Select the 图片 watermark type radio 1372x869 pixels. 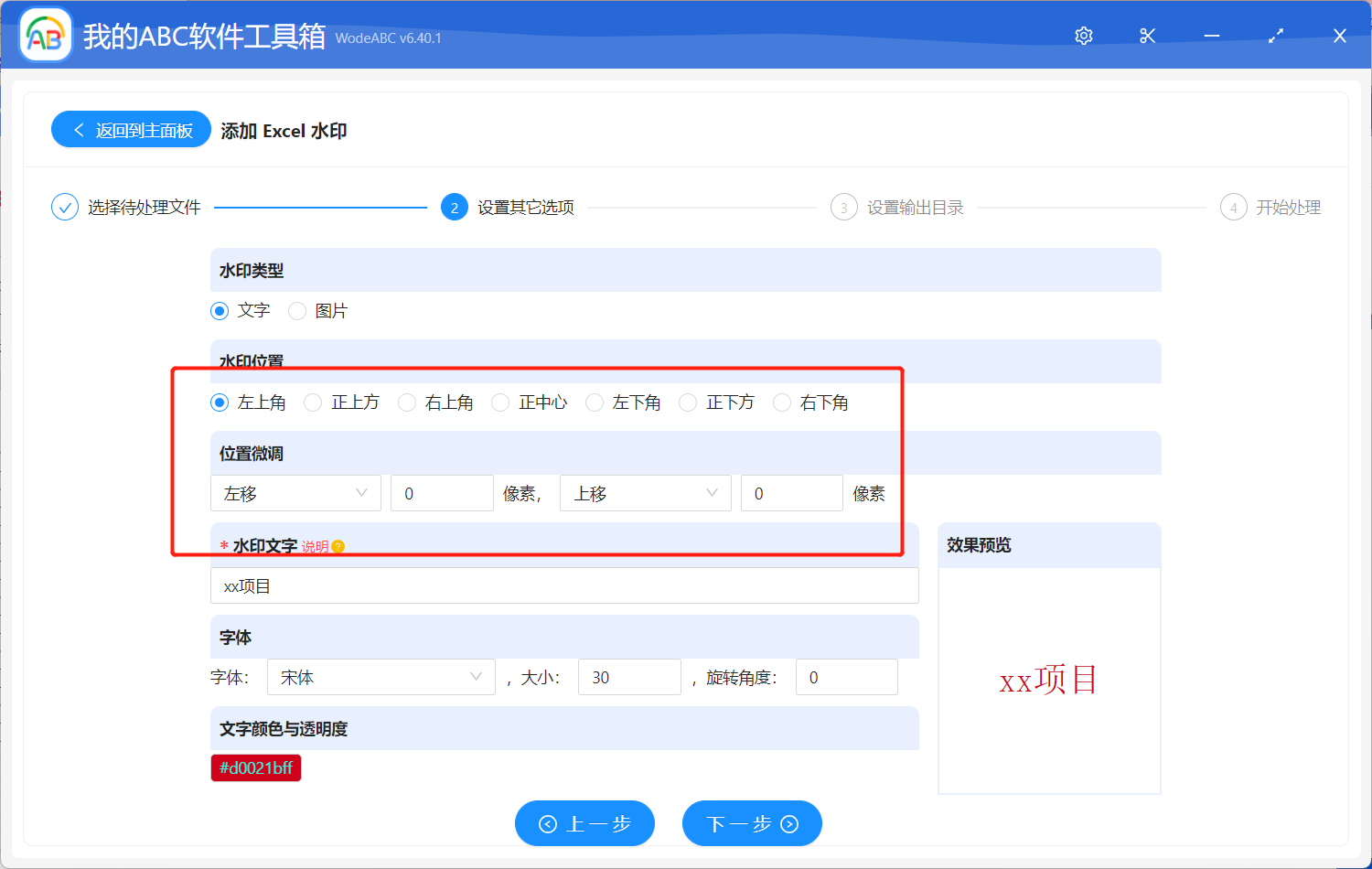(x=296, y=311)
